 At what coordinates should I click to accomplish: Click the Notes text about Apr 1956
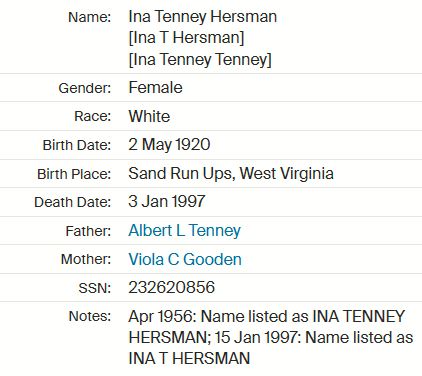(271, 337)
